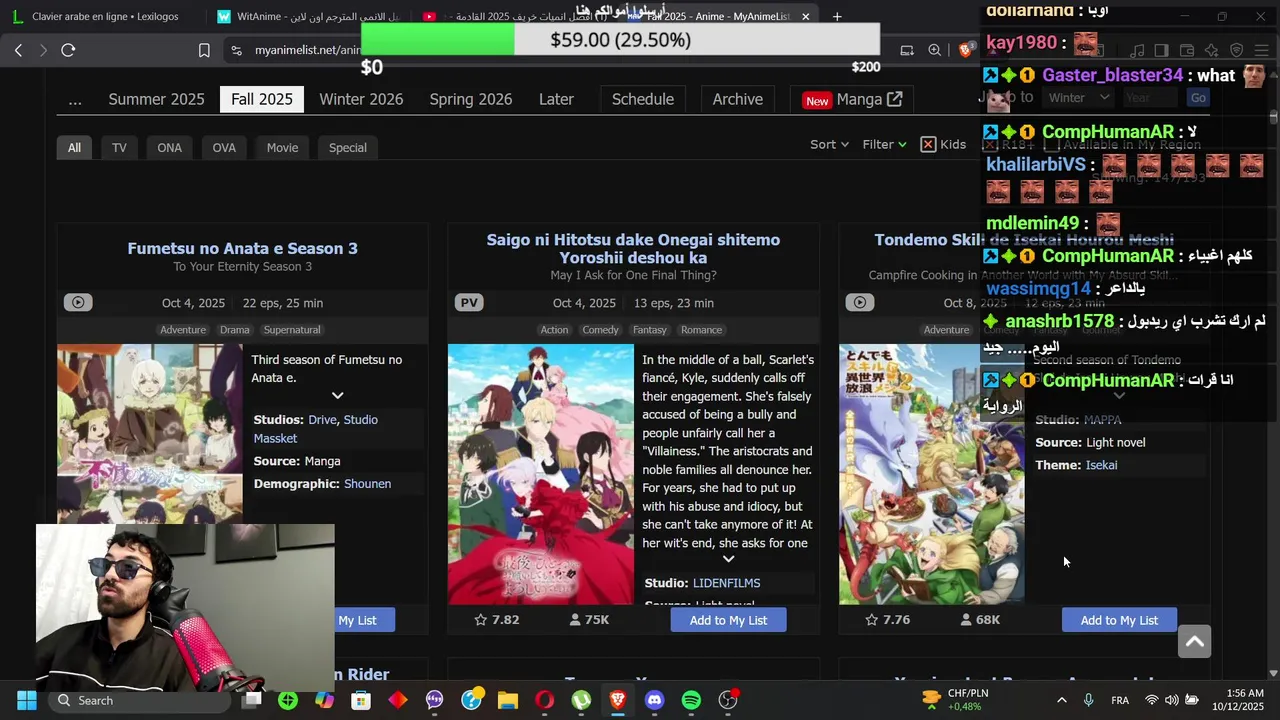Select the All type filter
Screen dimensions: 1280x720
pyautogui.click(x=74, y=147)
